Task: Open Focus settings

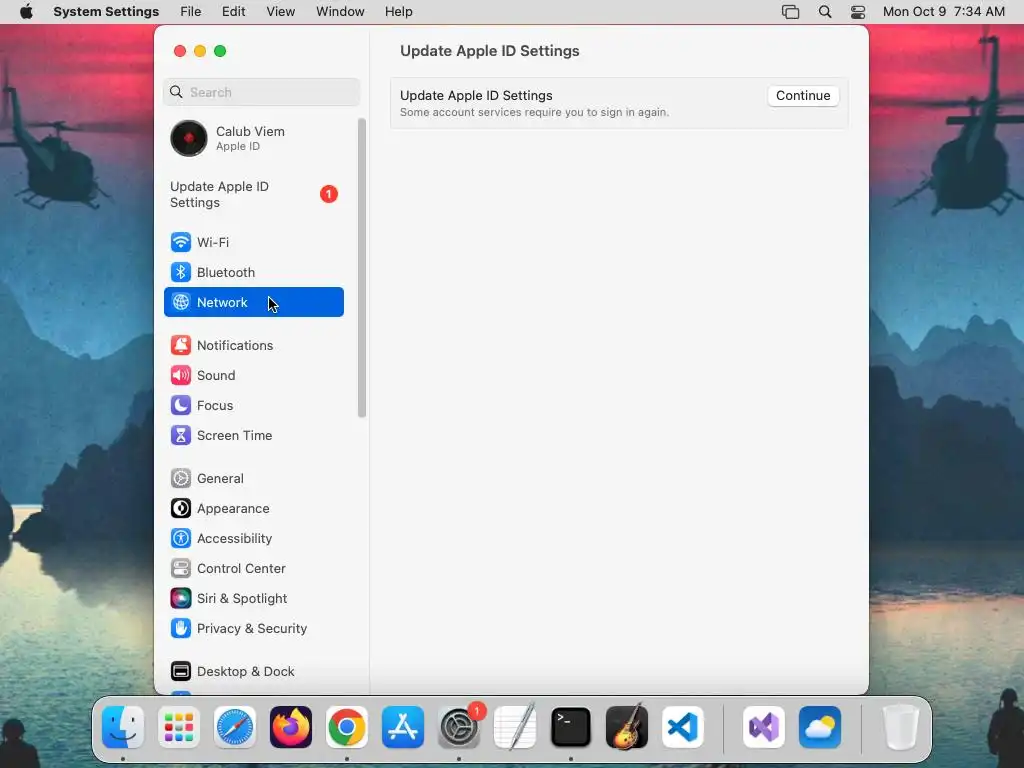Action: tap(253, 406)
